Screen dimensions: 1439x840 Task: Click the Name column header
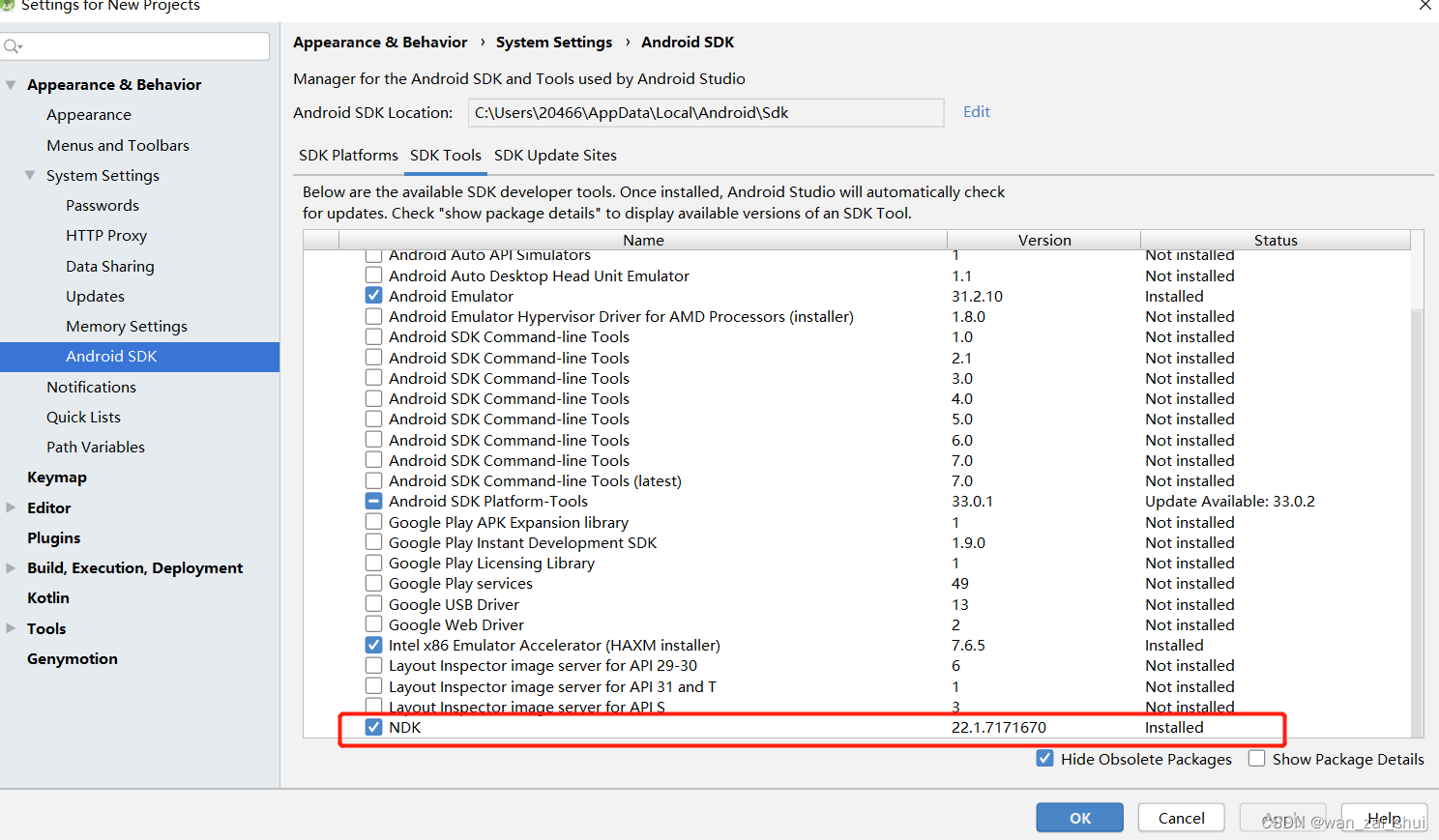point(643,241)
